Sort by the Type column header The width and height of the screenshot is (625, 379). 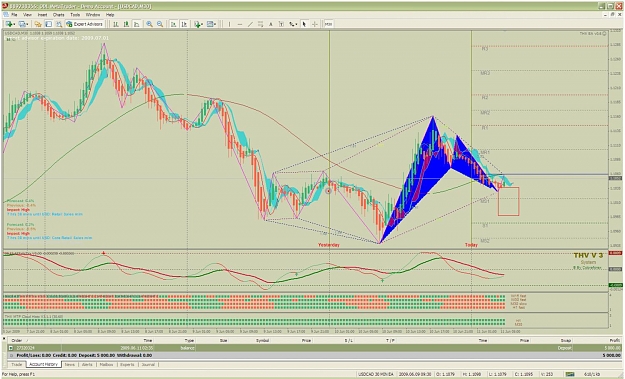(189, 341)
